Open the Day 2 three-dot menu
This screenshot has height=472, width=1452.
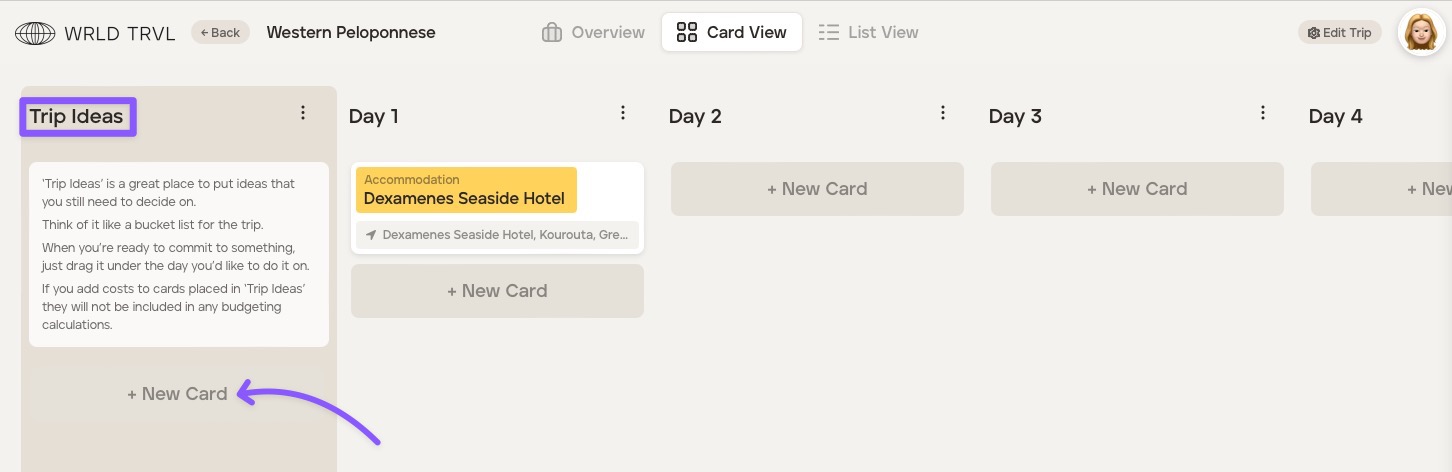[943, 113]
